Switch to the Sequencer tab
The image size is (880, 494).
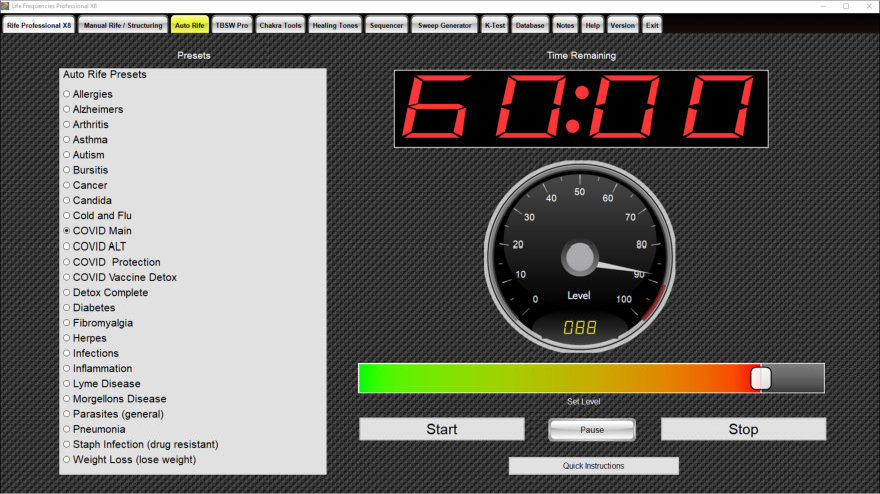tap(386, 25)
